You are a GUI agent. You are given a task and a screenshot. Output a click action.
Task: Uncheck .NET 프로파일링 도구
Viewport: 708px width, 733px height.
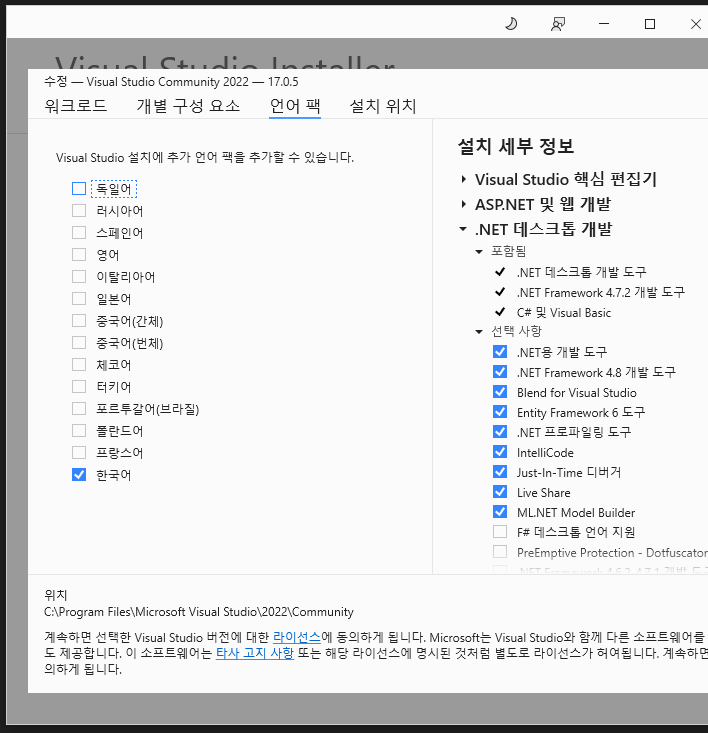500,431
